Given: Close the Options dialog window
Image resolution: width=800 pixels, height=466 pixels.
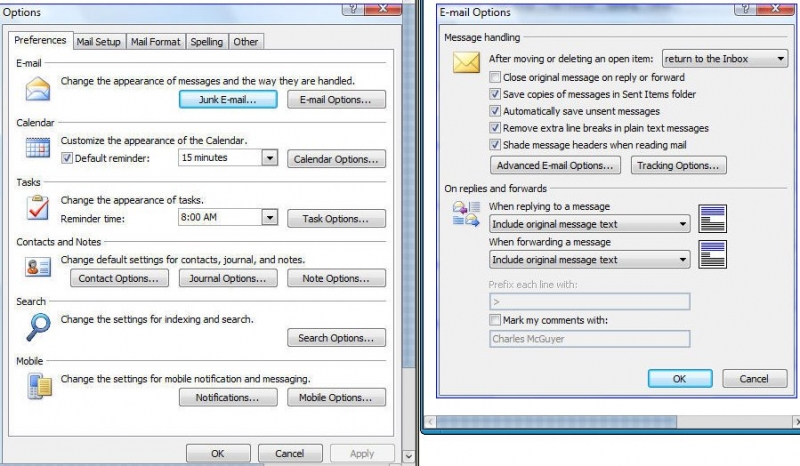Looking at the screenshot, I should [x=383, y=9].
